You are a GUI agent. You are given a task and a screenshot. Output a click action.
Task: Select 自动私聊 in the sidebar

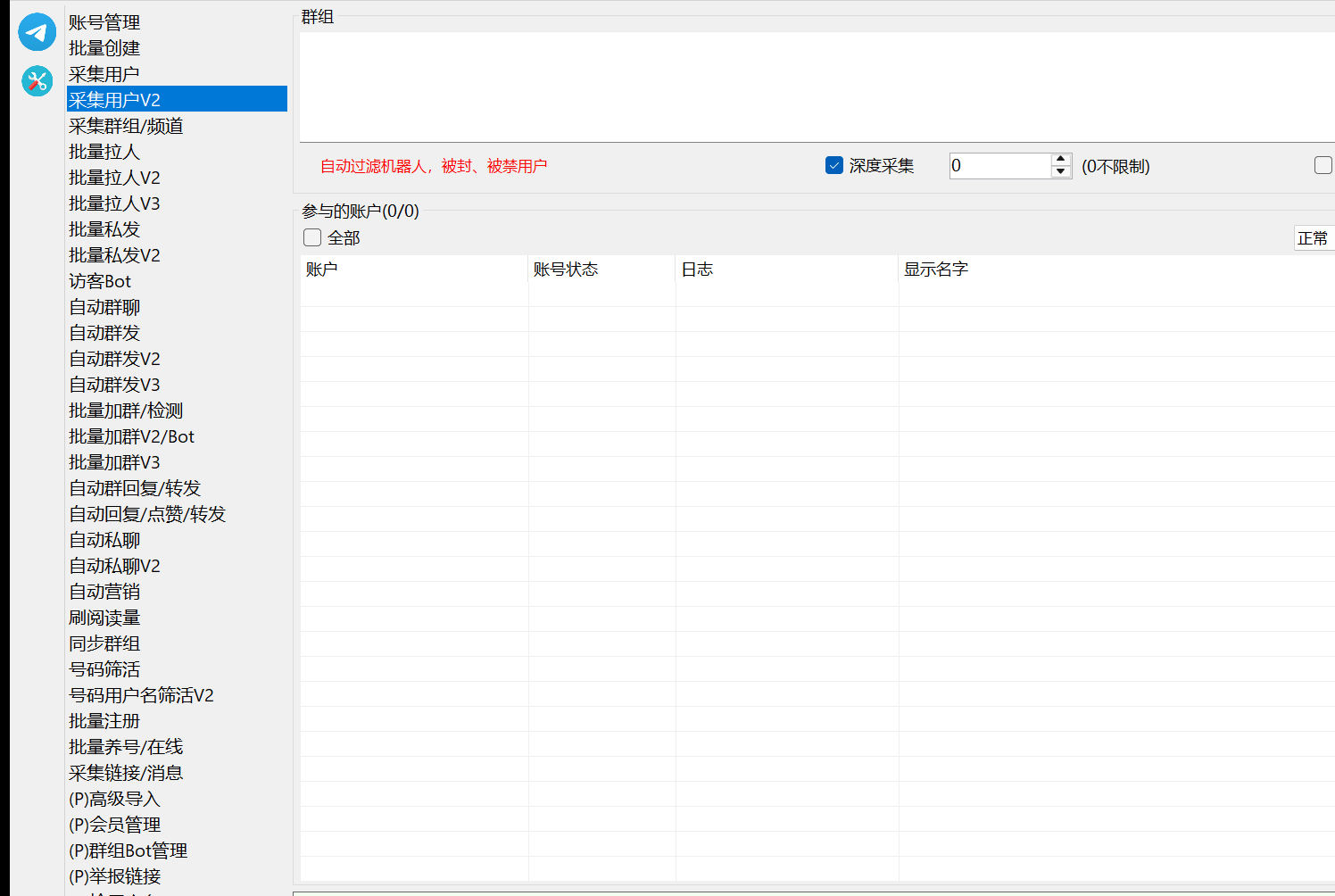pyautogui.click(x=177, y=540)
